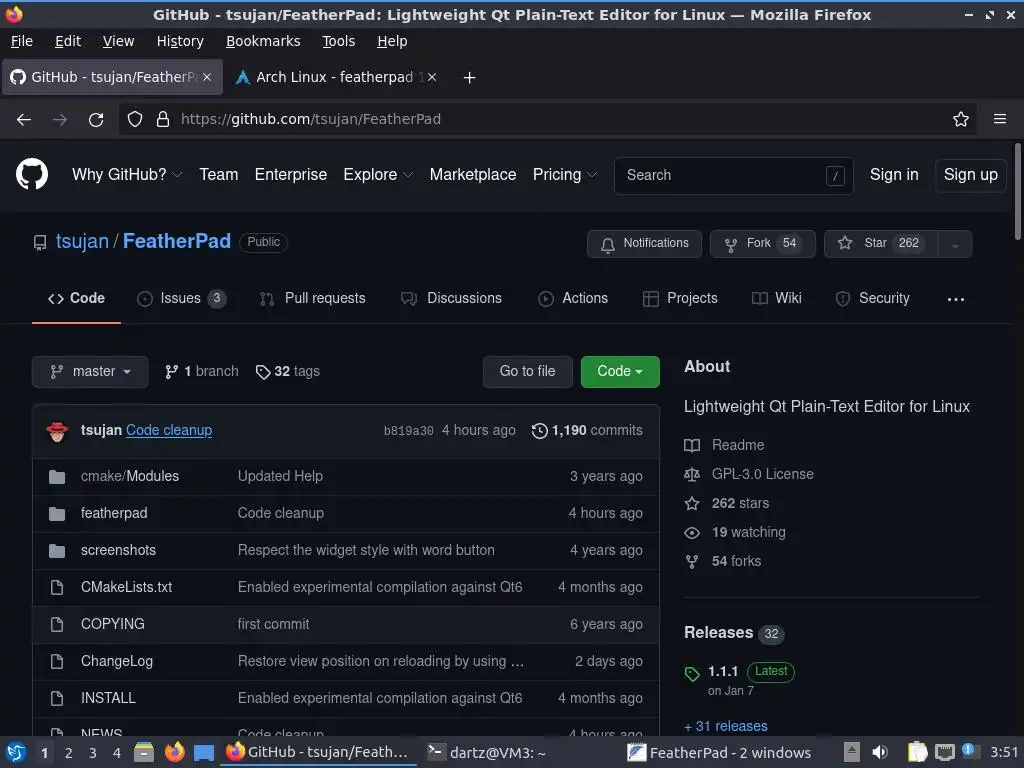Click the Go to file button
This screenshot has height=768, width=1024.
528,372
